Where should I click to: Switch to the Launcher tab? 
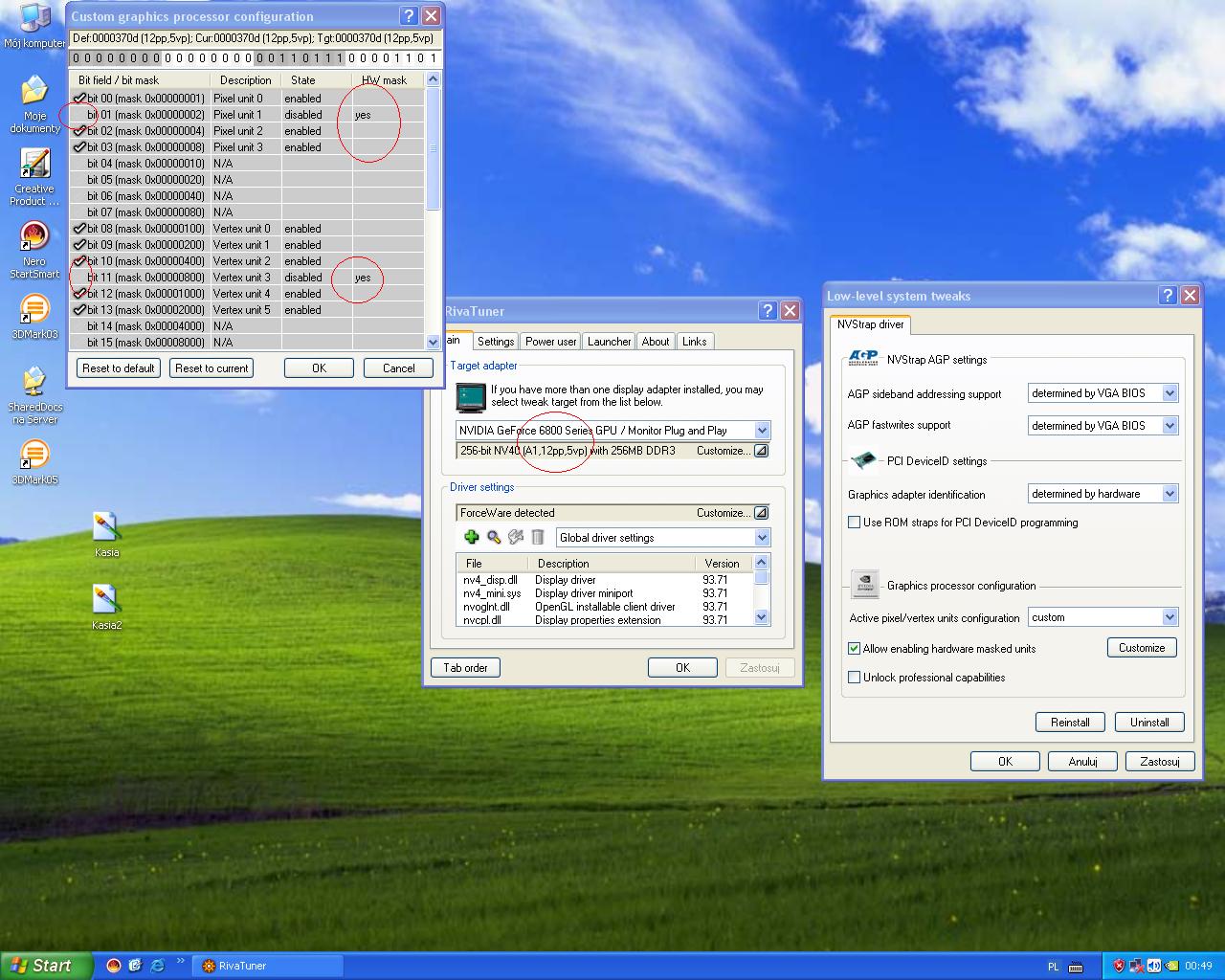point(610,342)
